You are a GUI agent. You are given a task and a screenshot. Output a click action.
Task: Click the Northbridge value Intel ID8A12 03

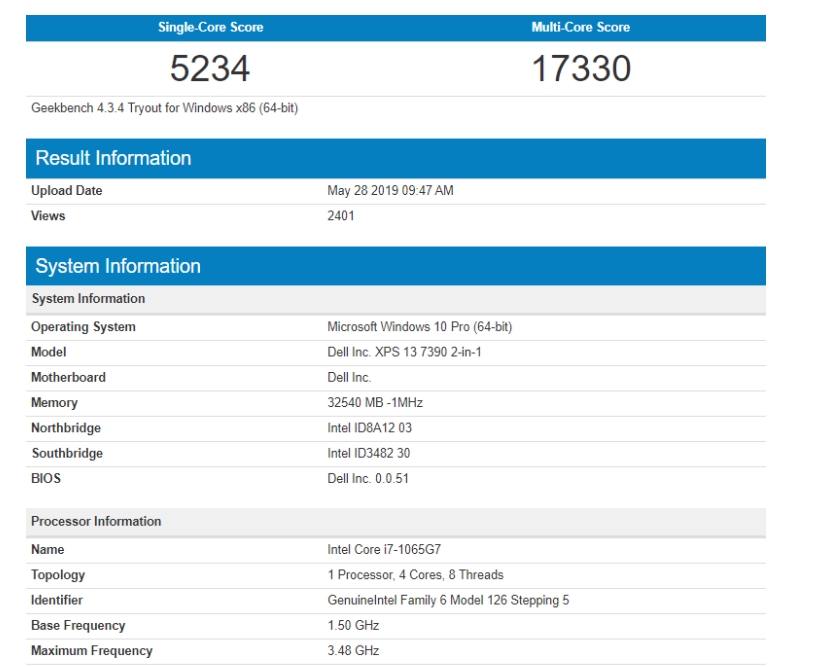tap(369, 428)
